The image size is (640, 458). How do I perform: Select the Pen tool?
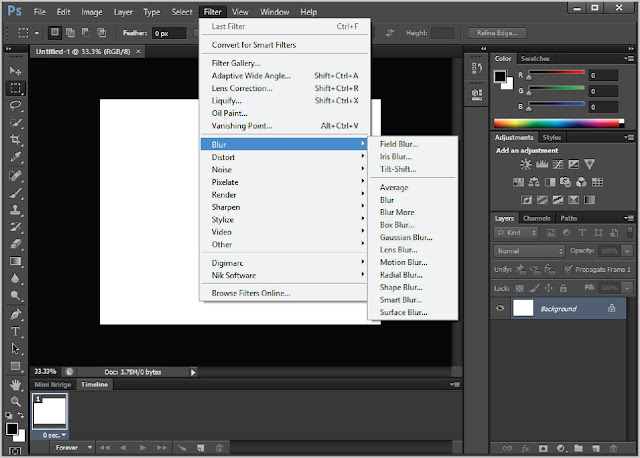coord(15,314)
